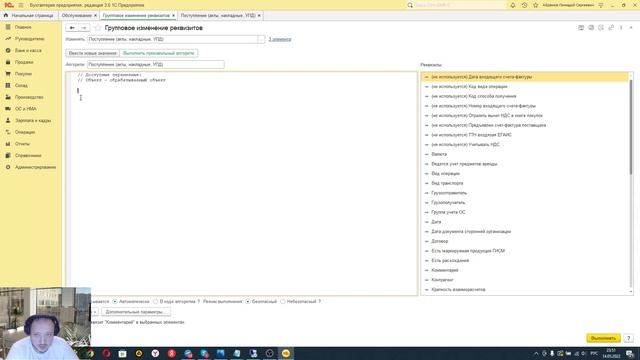Open the 1C main menu logo

[9, 5]
